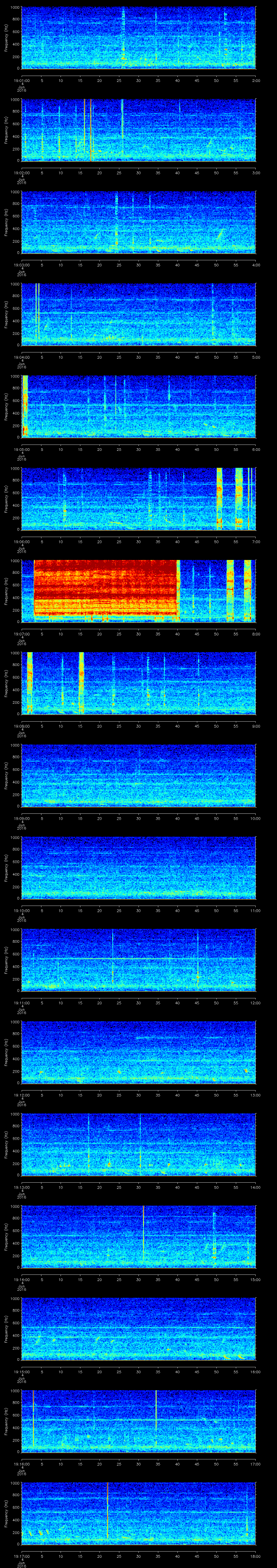This screenshot has width=277, height=1568.
Task: Click the 45 second tick under the 19:04:00 spectrogram
Action: point(197,357)
